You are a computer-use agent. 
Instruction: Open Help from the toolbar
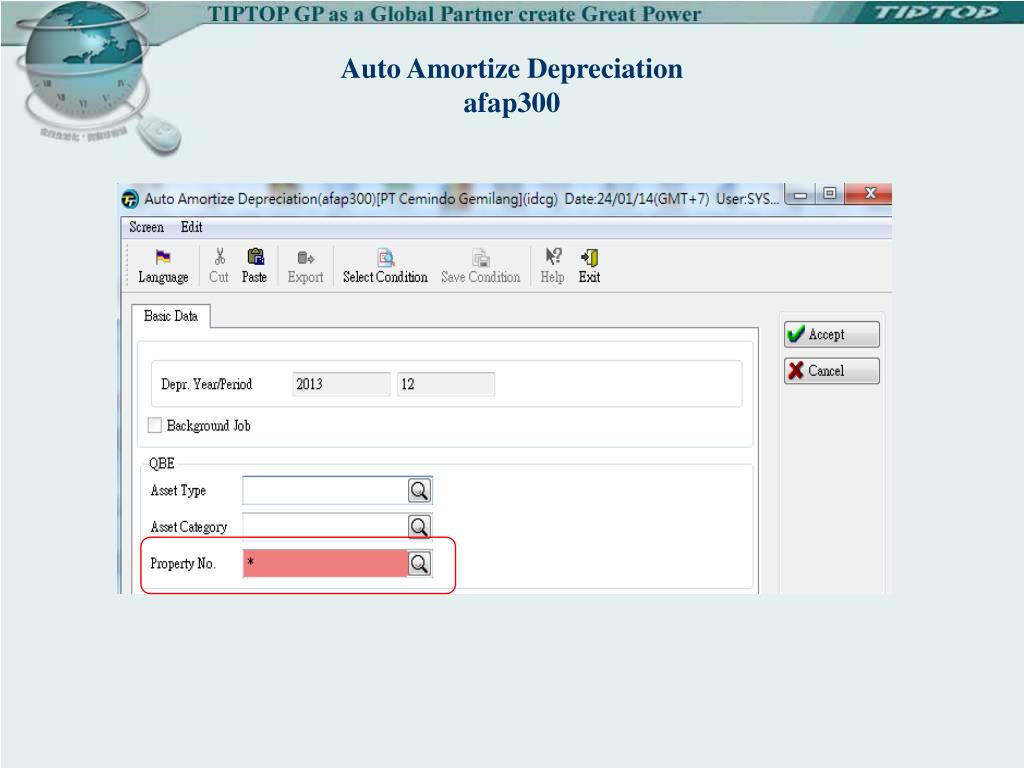552,266
